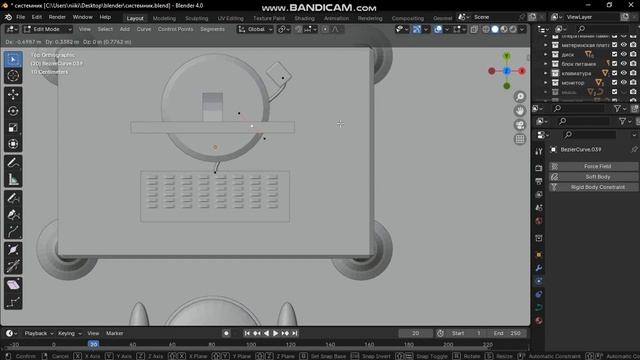Toggle proportional editing in header
Screen dimensions: 640x360
tap(325, 29)
